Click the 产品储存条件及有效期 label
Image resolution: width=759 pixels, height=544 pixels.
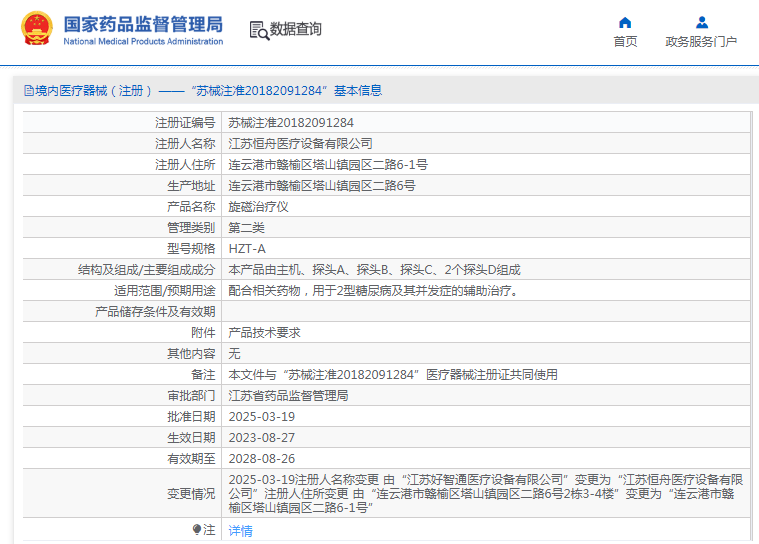(155, 312)
